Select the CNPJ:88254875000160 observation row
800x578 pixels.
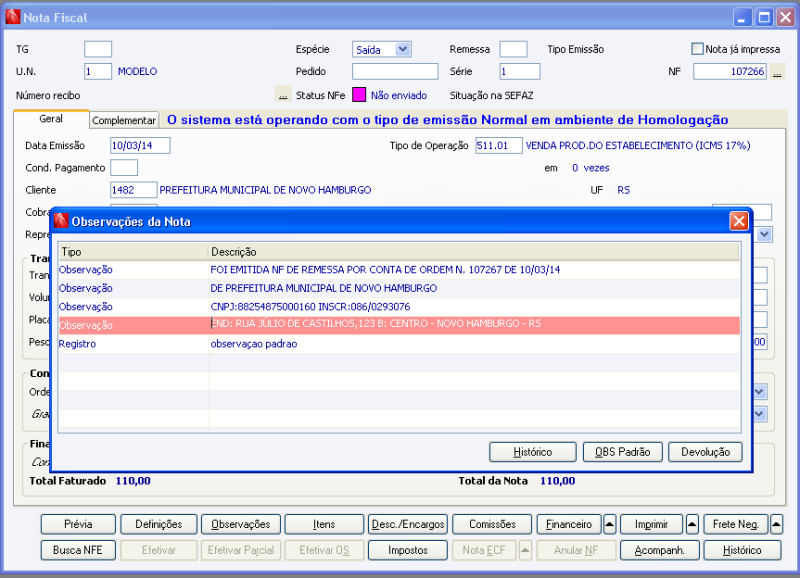398,307
